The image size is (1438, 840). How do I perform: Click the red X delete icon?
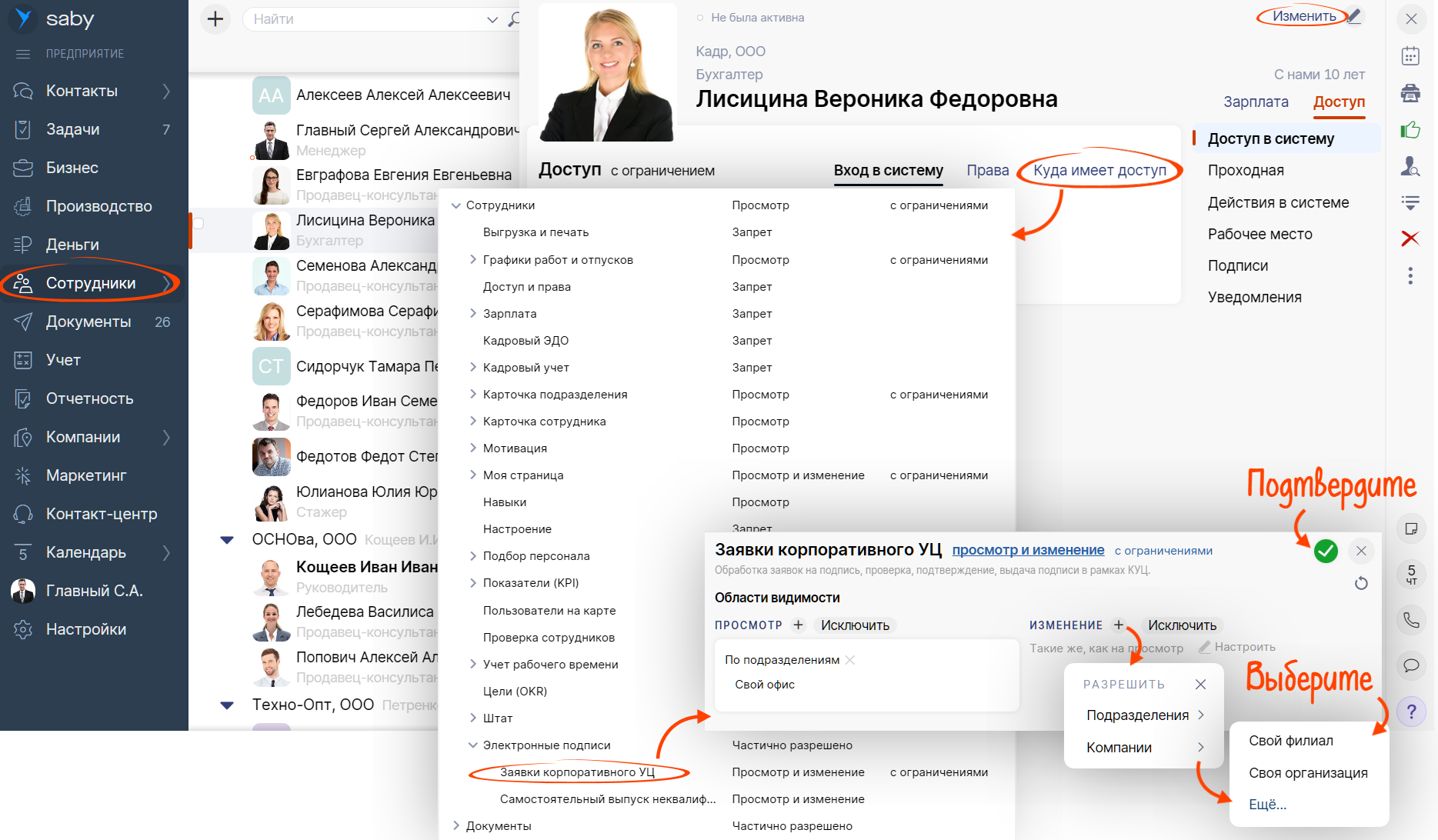click(1410, 238)
